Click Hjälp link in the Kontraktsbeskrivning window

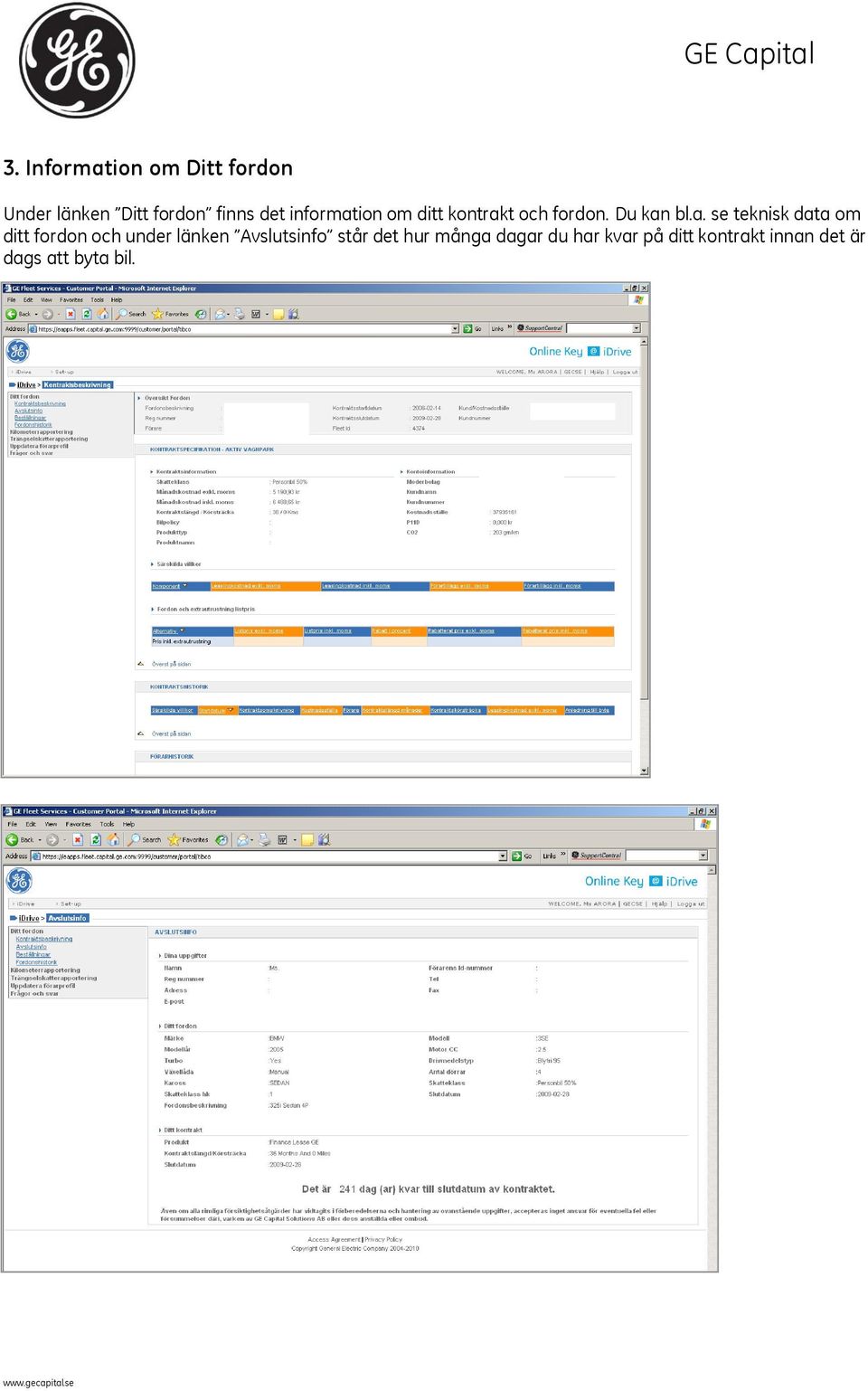coord(597,372)
